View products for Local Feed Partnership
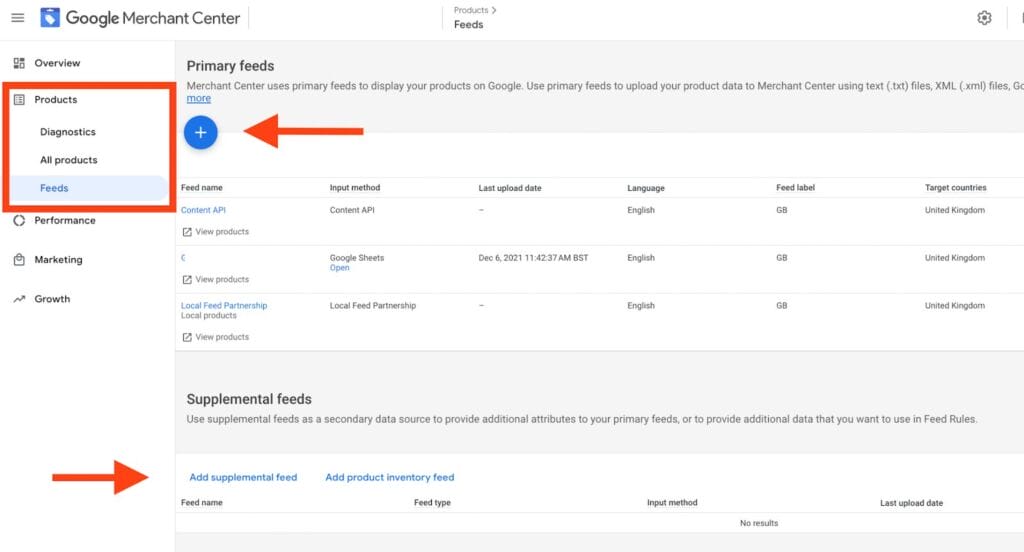 point(222,337)
